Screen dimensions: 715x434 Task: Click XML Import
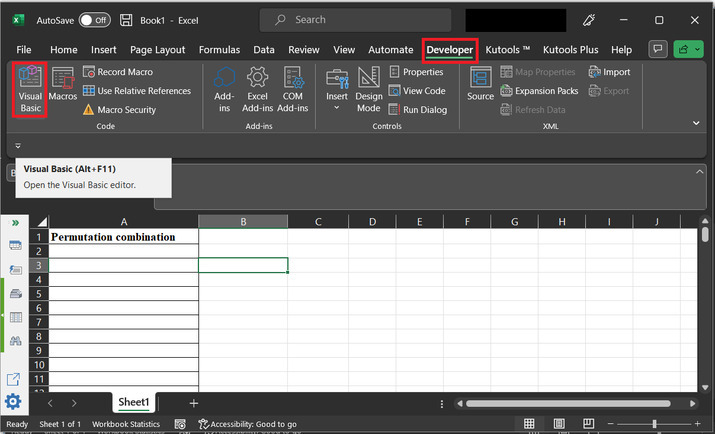(x=609, y=72)
